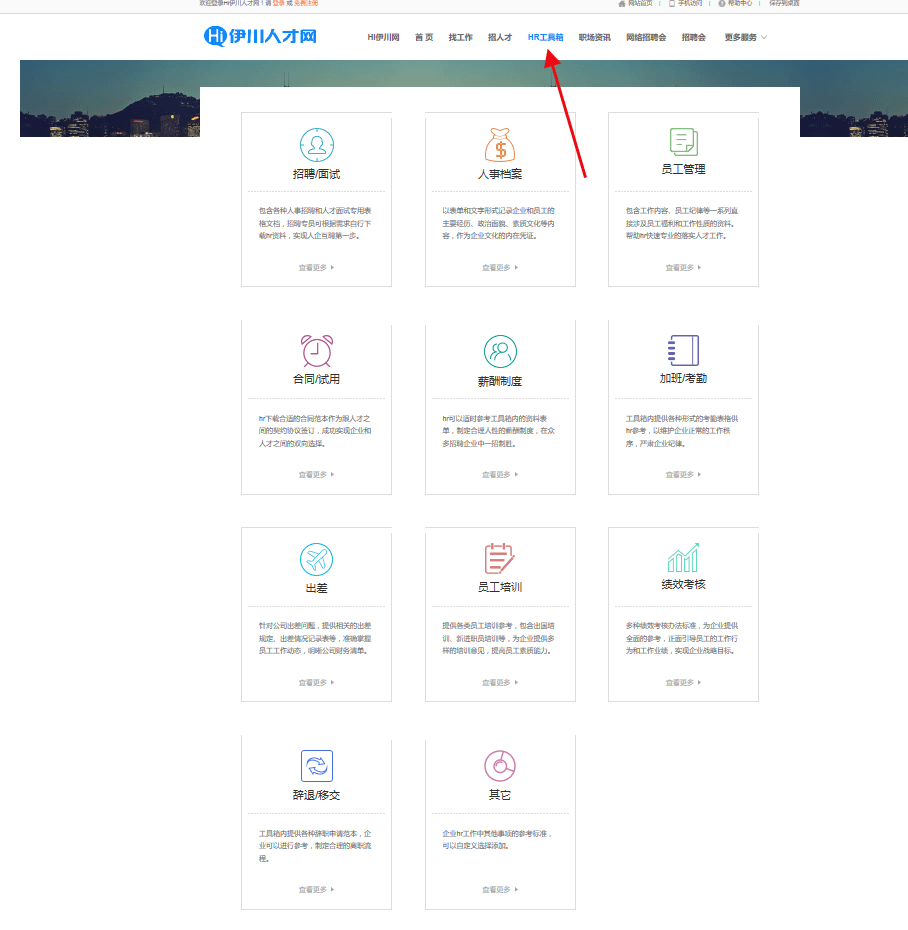Expand 查看更多 under 招聘/面试
908x930 pixels.
pyautogui.click(x=316, y=268)
